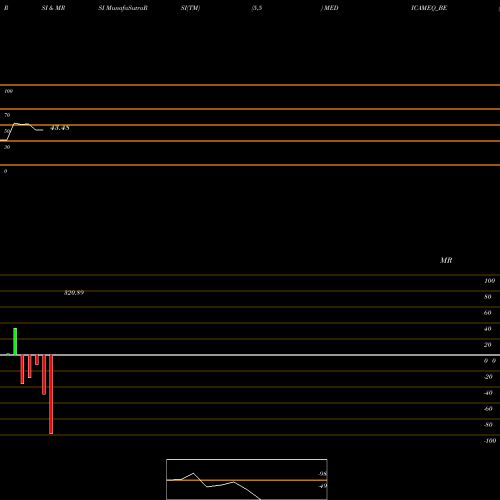Click the ICAMEQ_BE header text
500x500 pixels.
point(429,8)
